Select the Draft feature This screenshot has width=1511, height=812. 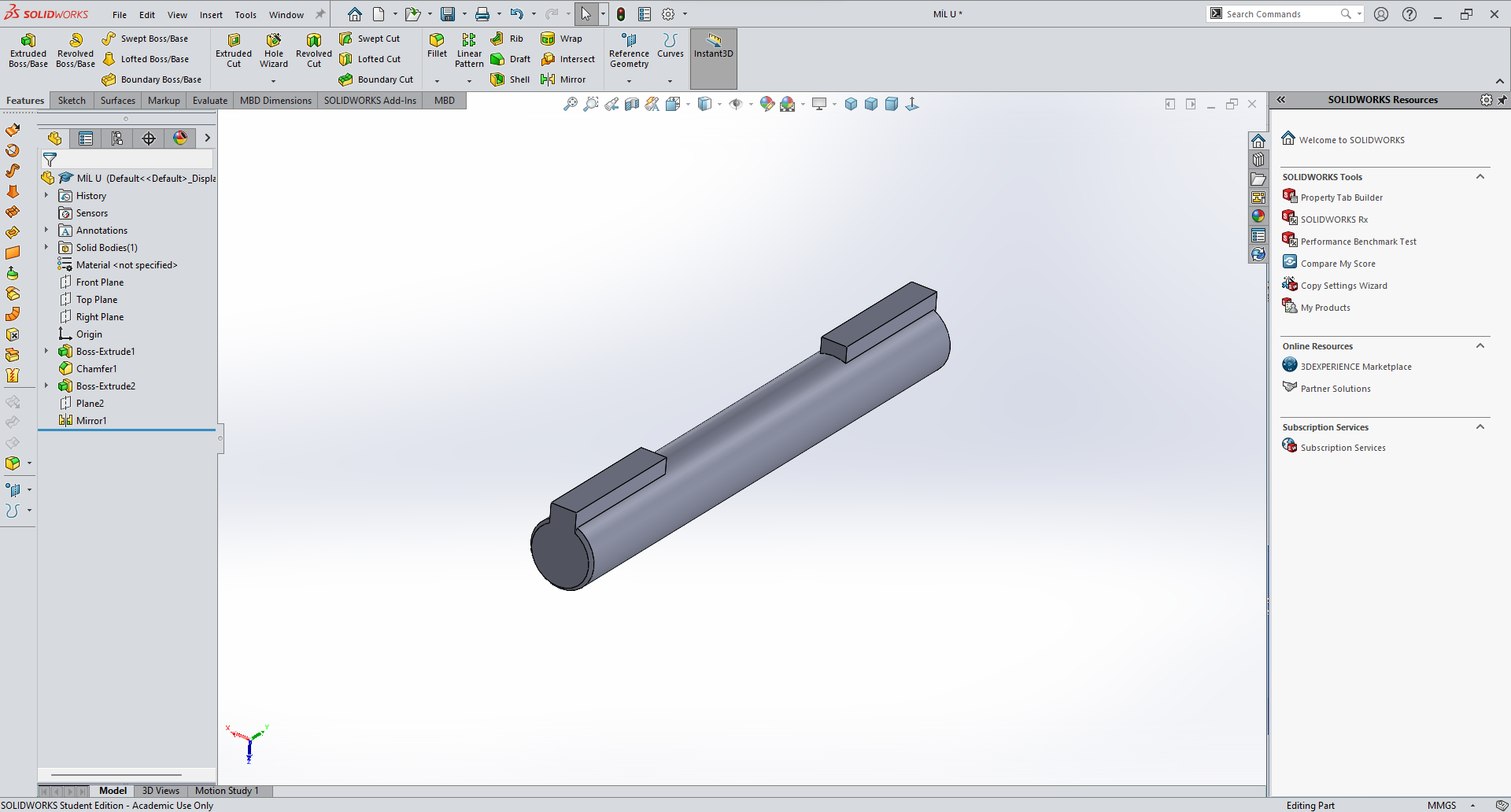coord(510,59)
